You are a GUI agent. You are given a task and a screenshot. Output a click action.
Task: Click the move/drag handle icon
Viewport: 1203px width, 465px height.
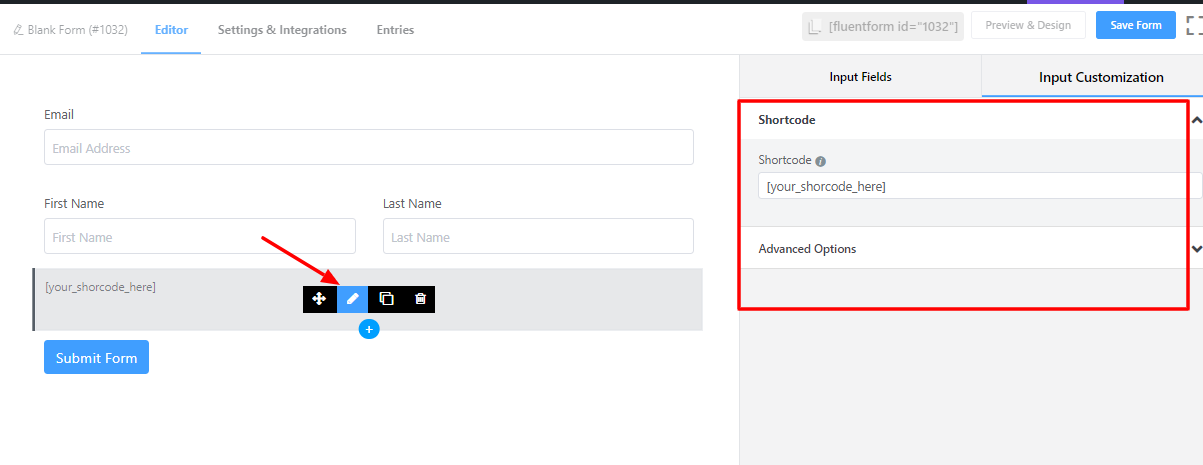[319, 299]
